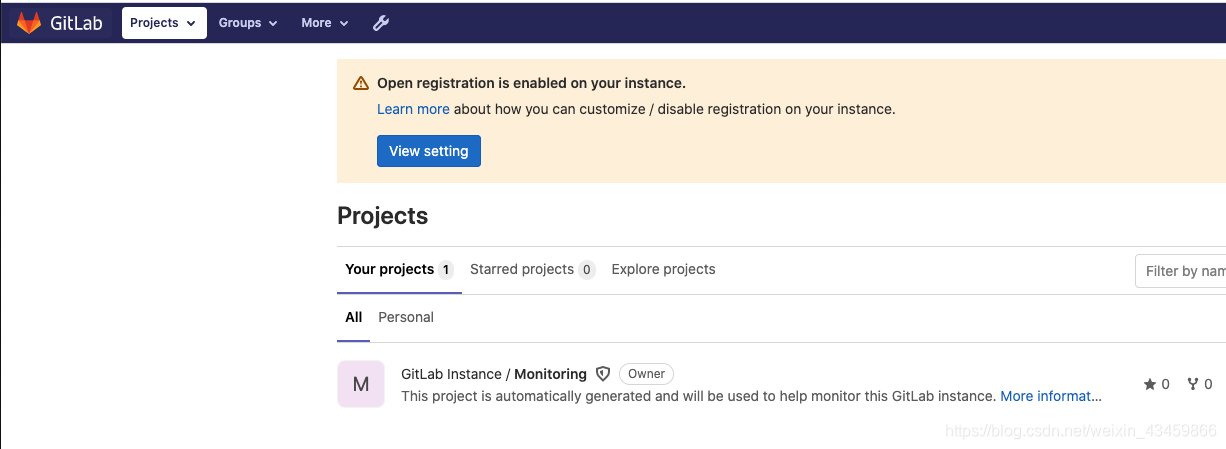Click the More information link for Monitoring
The image size is (1226, 449).
coord(1051,396)
